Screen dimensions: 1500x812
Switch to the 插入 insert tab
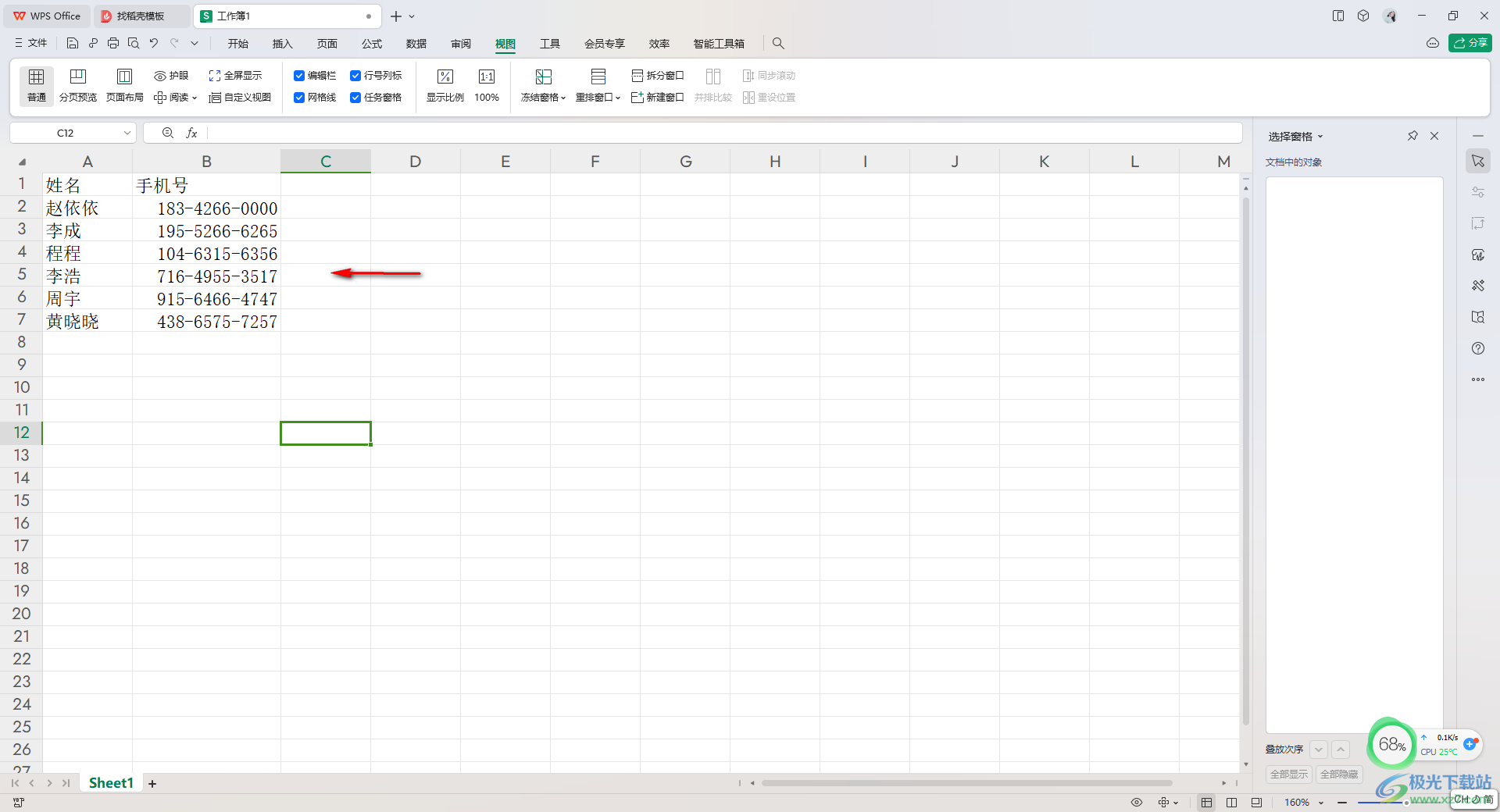[282, 44]
